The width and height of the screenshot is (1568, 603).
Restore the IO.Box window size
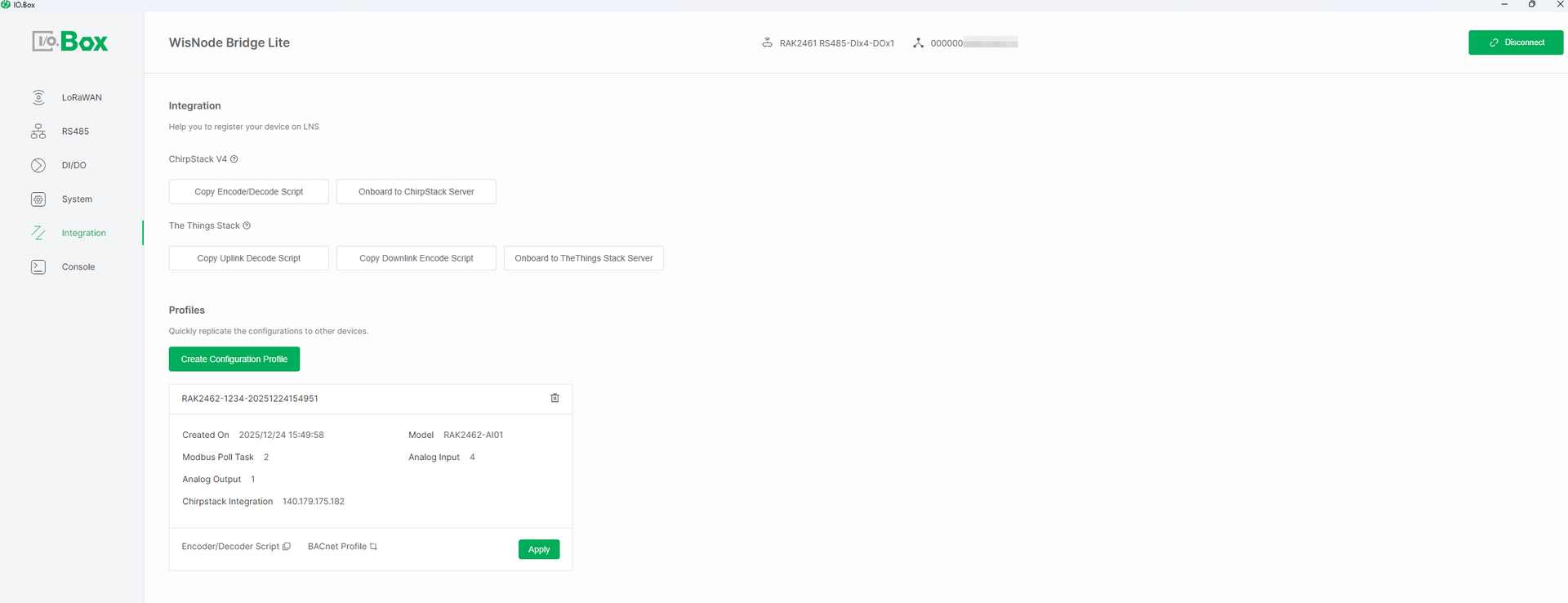pos(1532,5)
